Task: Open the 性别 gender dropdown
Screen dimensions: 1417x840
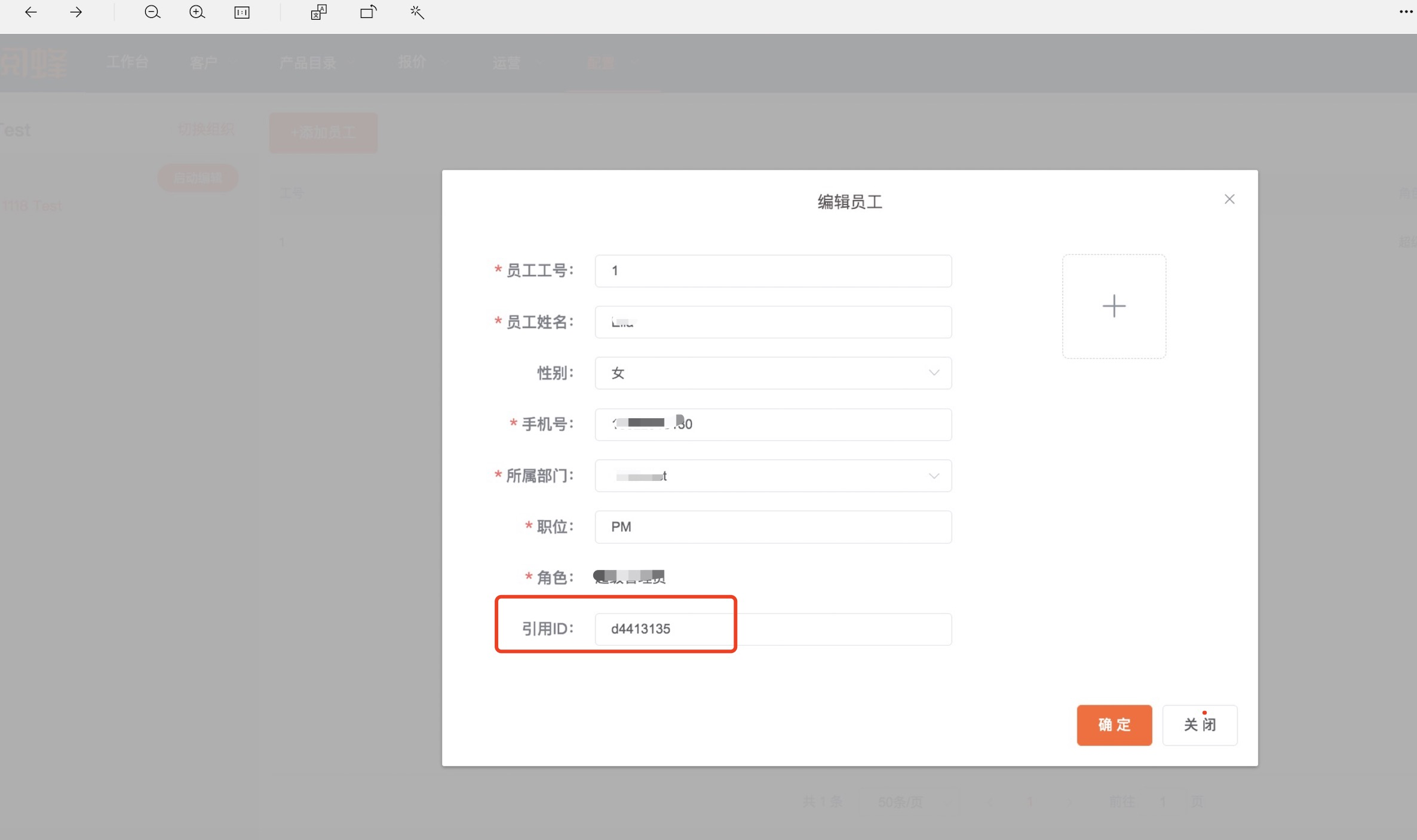Action: click(x=773, y=373)
